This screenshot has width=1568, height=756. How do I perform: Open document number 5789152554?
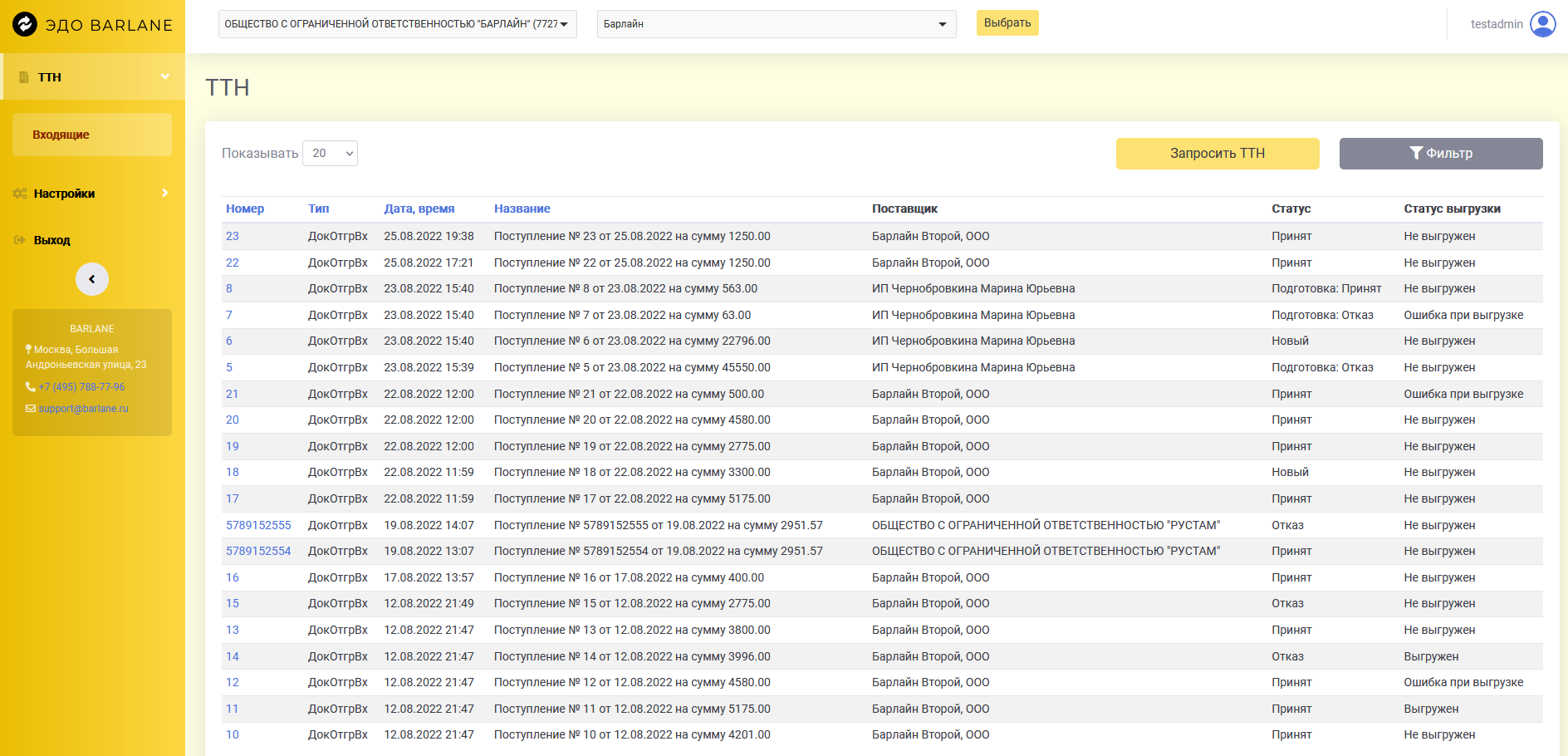tap(258, 551)
